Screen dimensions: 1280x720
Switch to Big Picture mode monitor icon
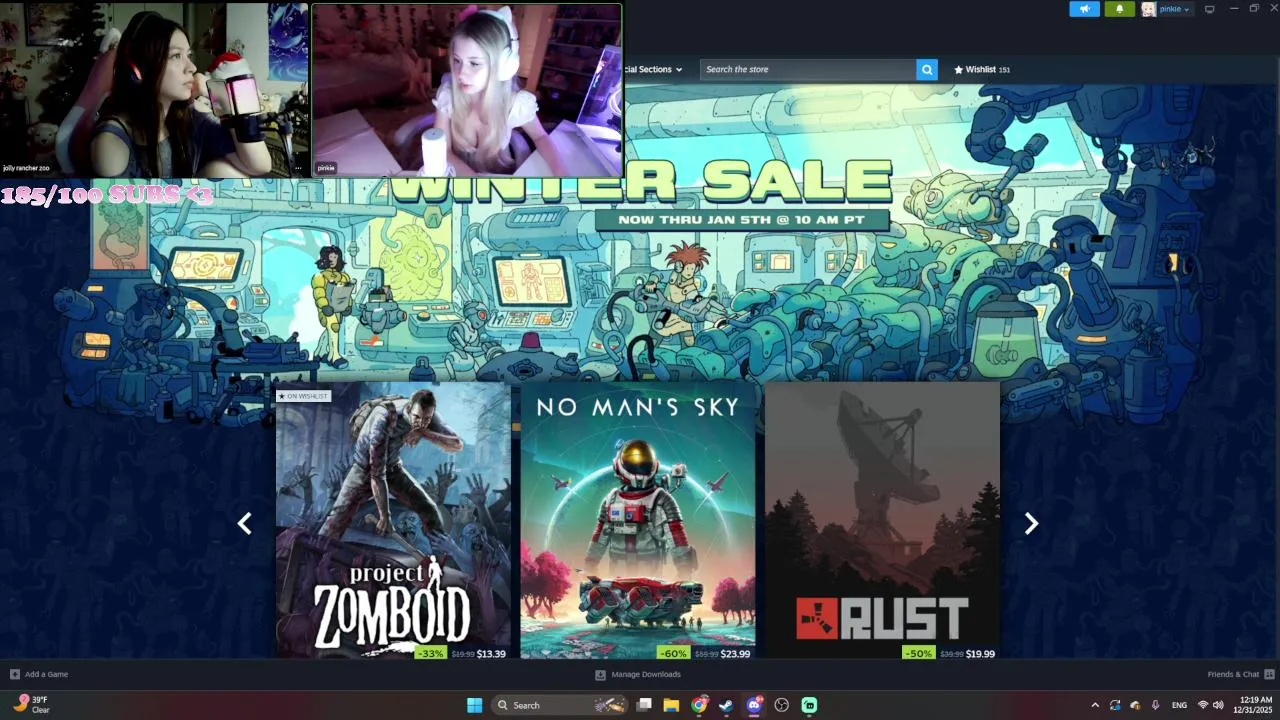point(1209,9)
